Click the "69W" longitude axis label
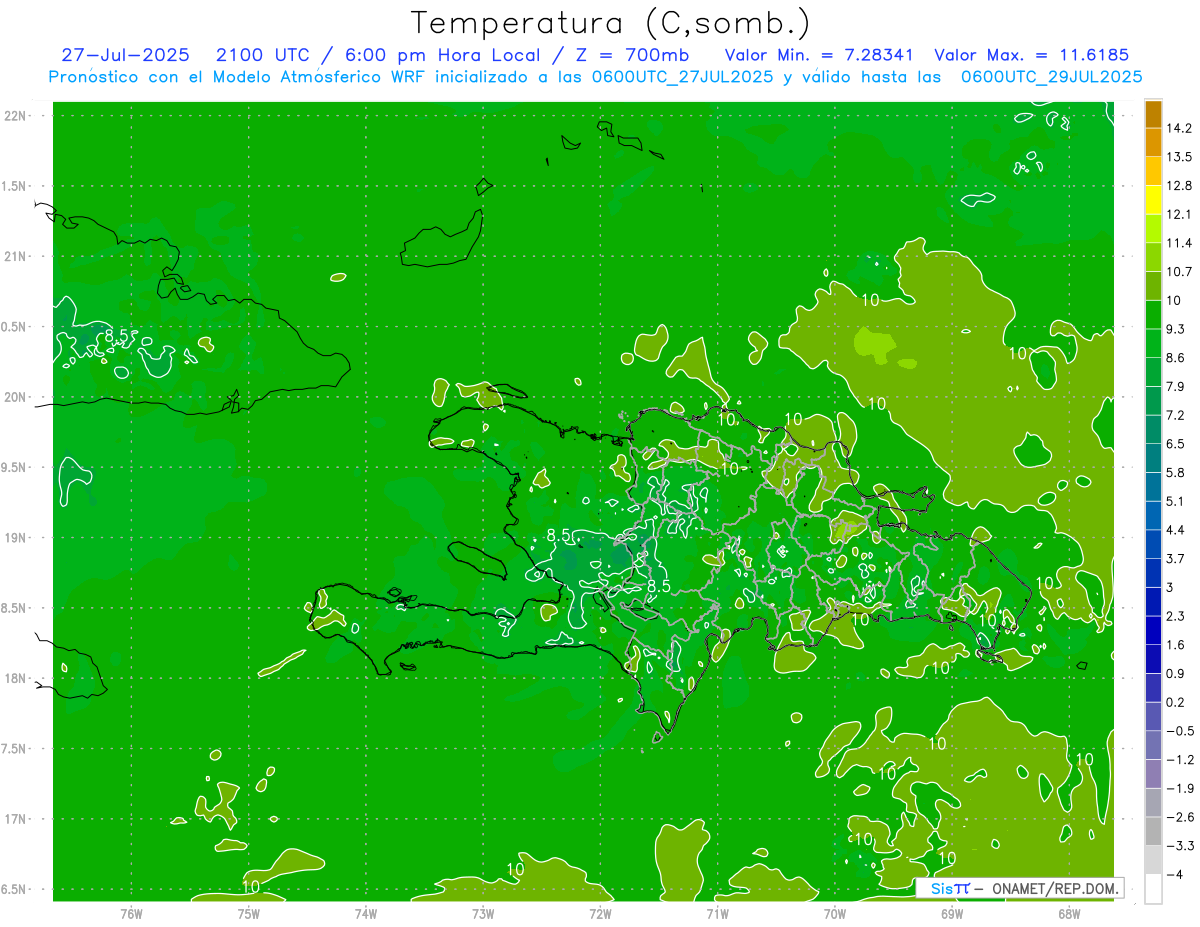 point(951,913)
